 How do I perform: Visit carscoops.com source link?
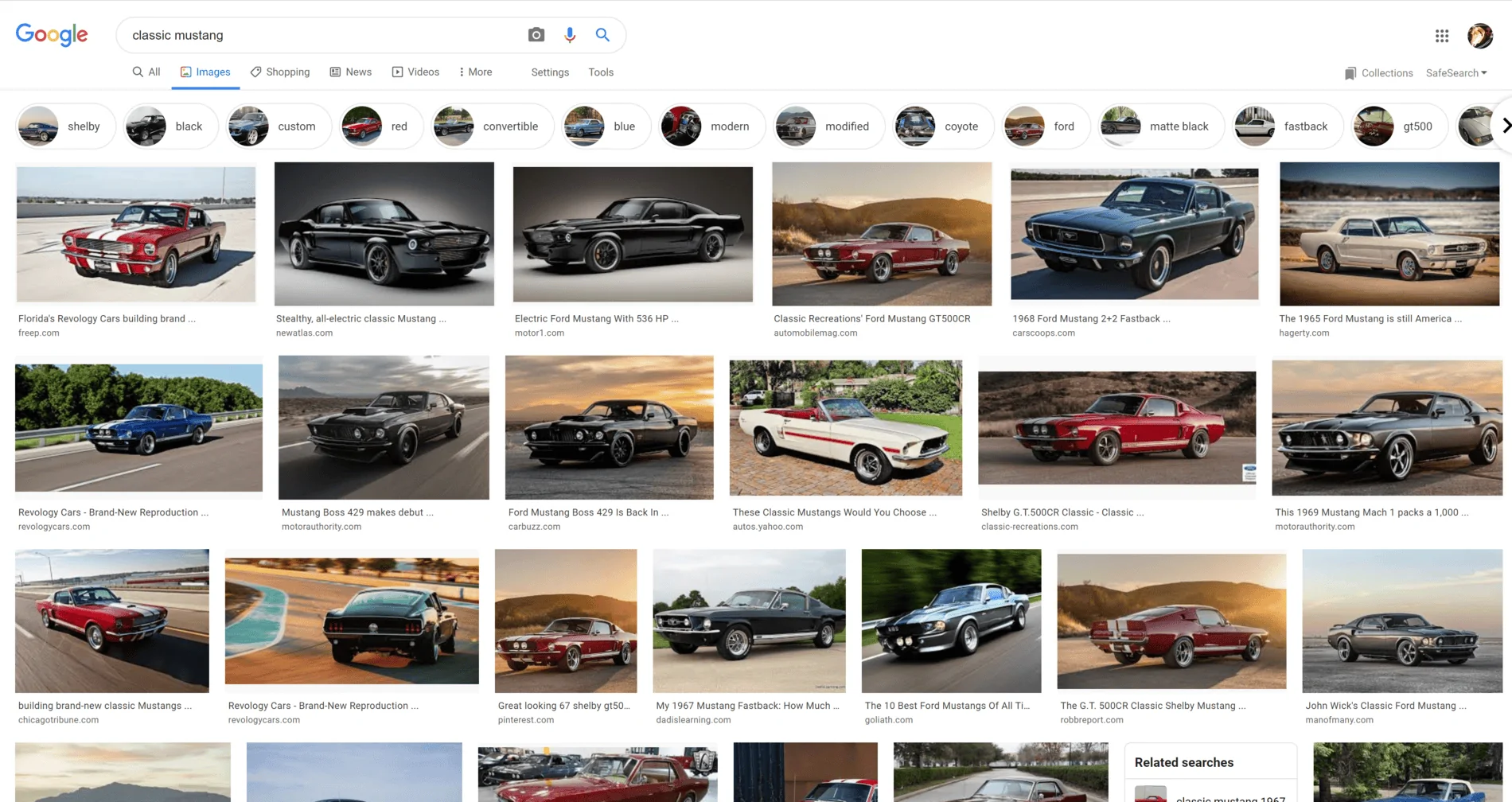[1044, 333]
